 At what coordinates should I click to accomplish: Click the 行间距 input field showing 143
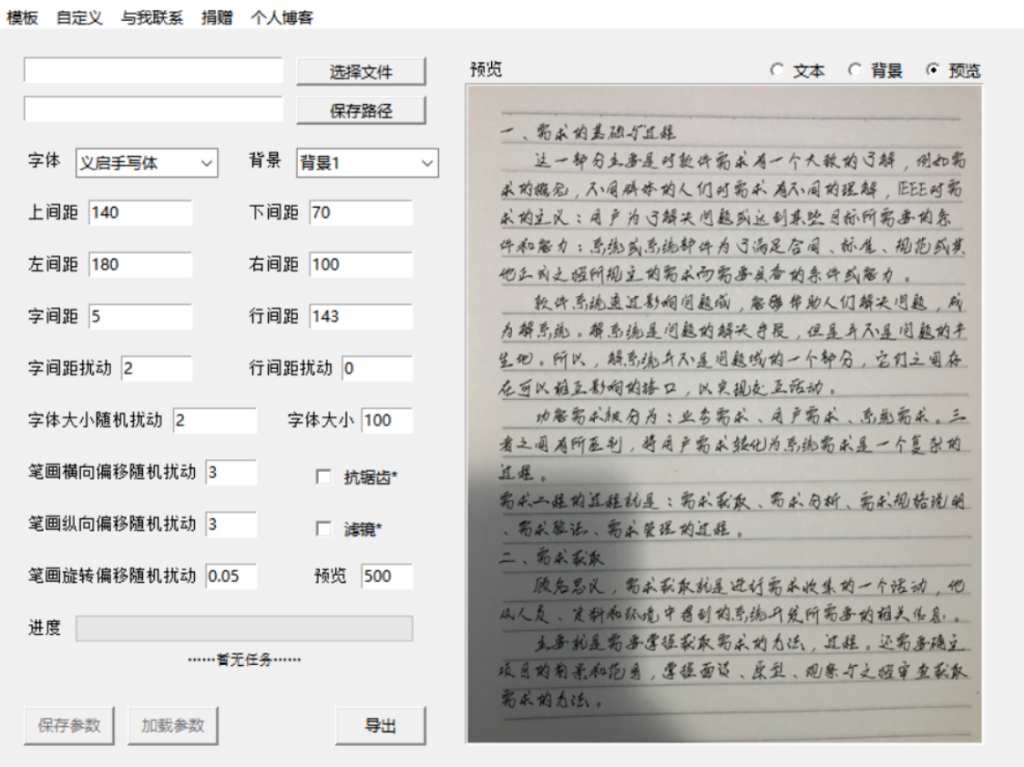point(360,317)
